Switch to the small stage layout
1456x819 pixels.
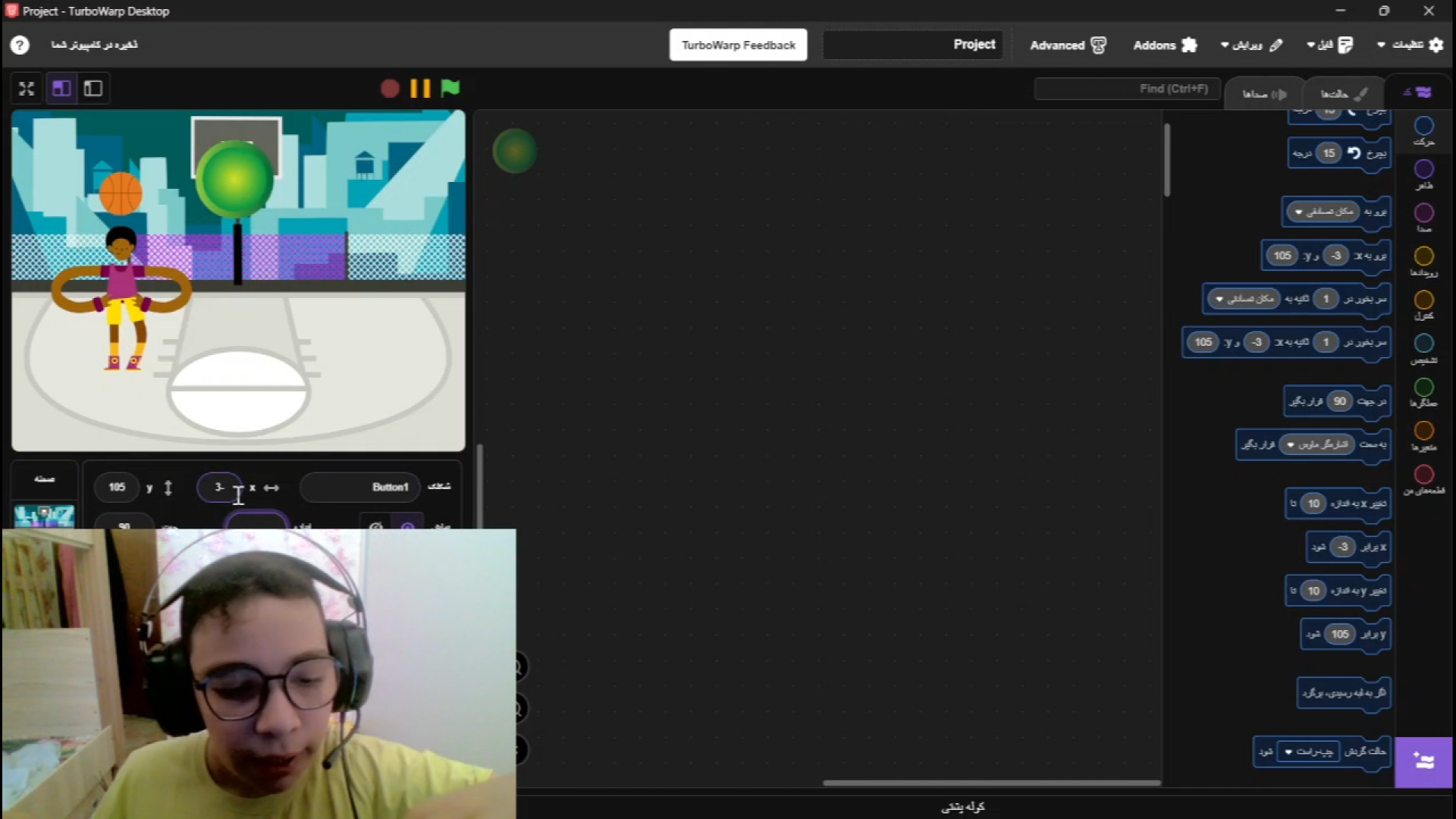[x=93, y=89]
